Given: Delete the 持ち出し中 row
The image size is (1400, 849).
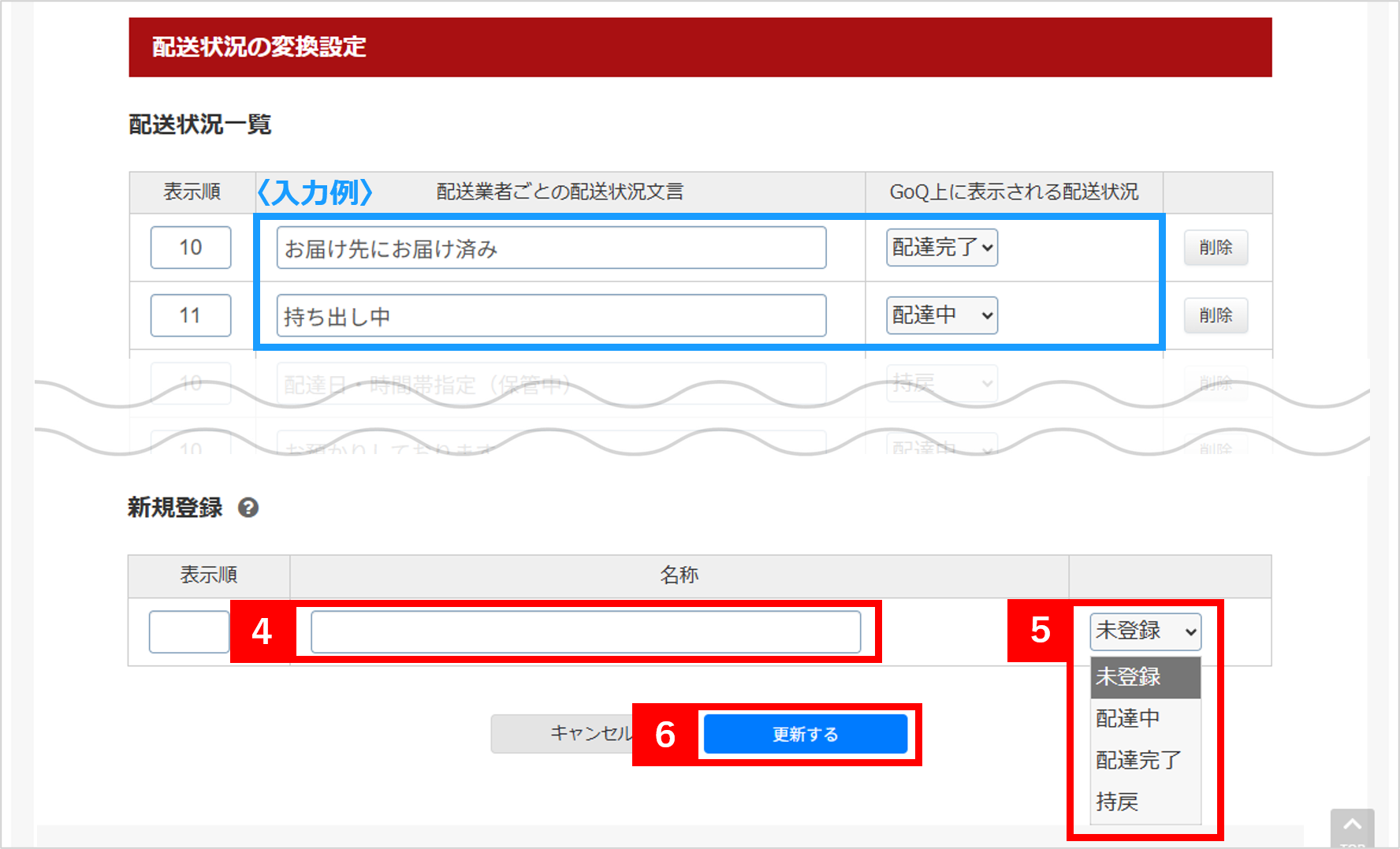Looking at the screenshot, I should click(x=1215, y=315).
